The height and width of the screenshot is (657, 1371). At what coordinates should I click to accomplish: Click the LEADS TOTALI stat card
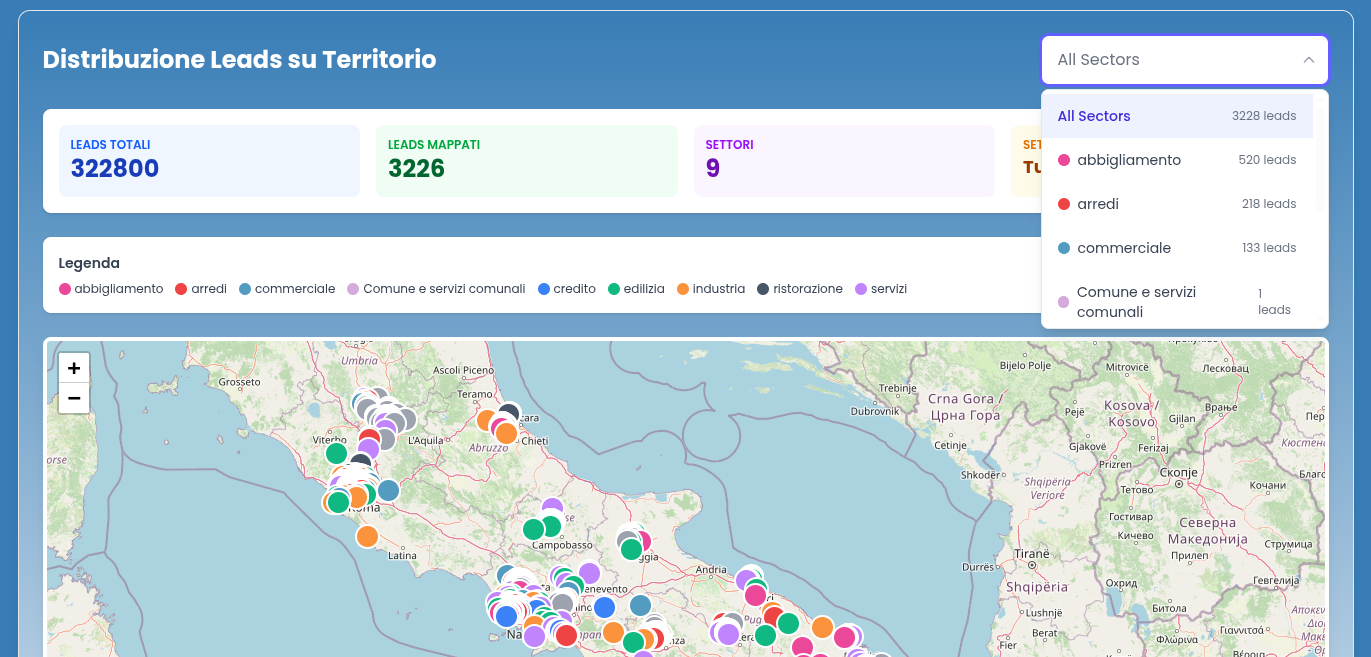(x=209, y=160)
